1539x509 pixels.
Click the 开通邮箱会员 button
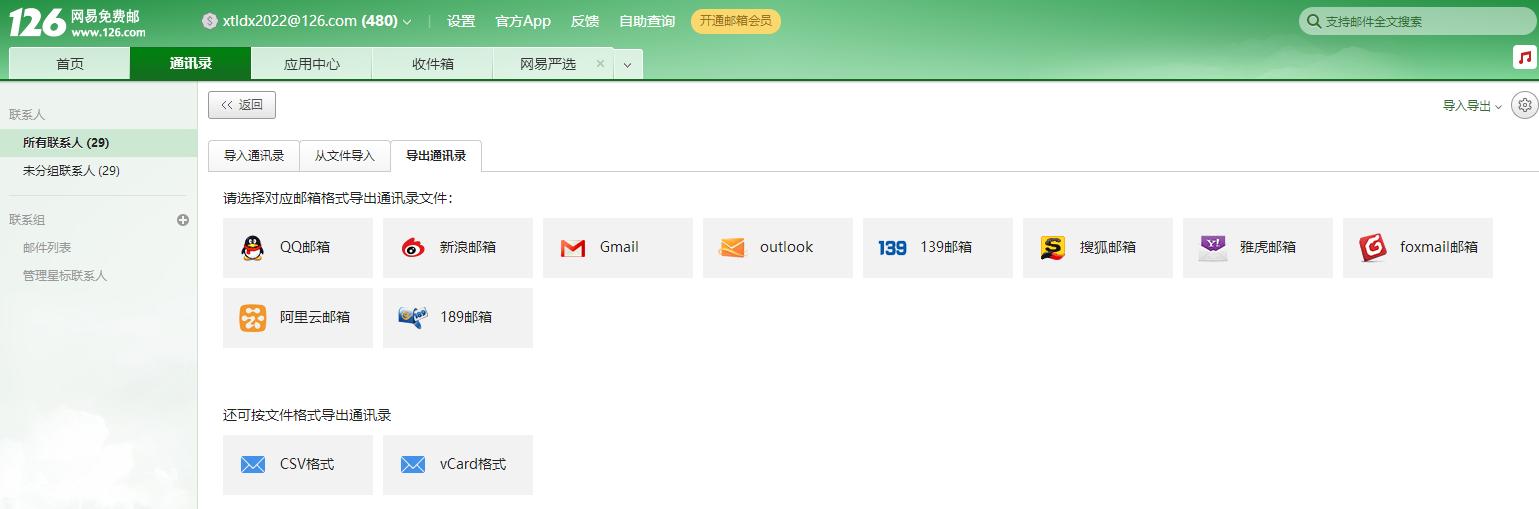coord(735,21)
